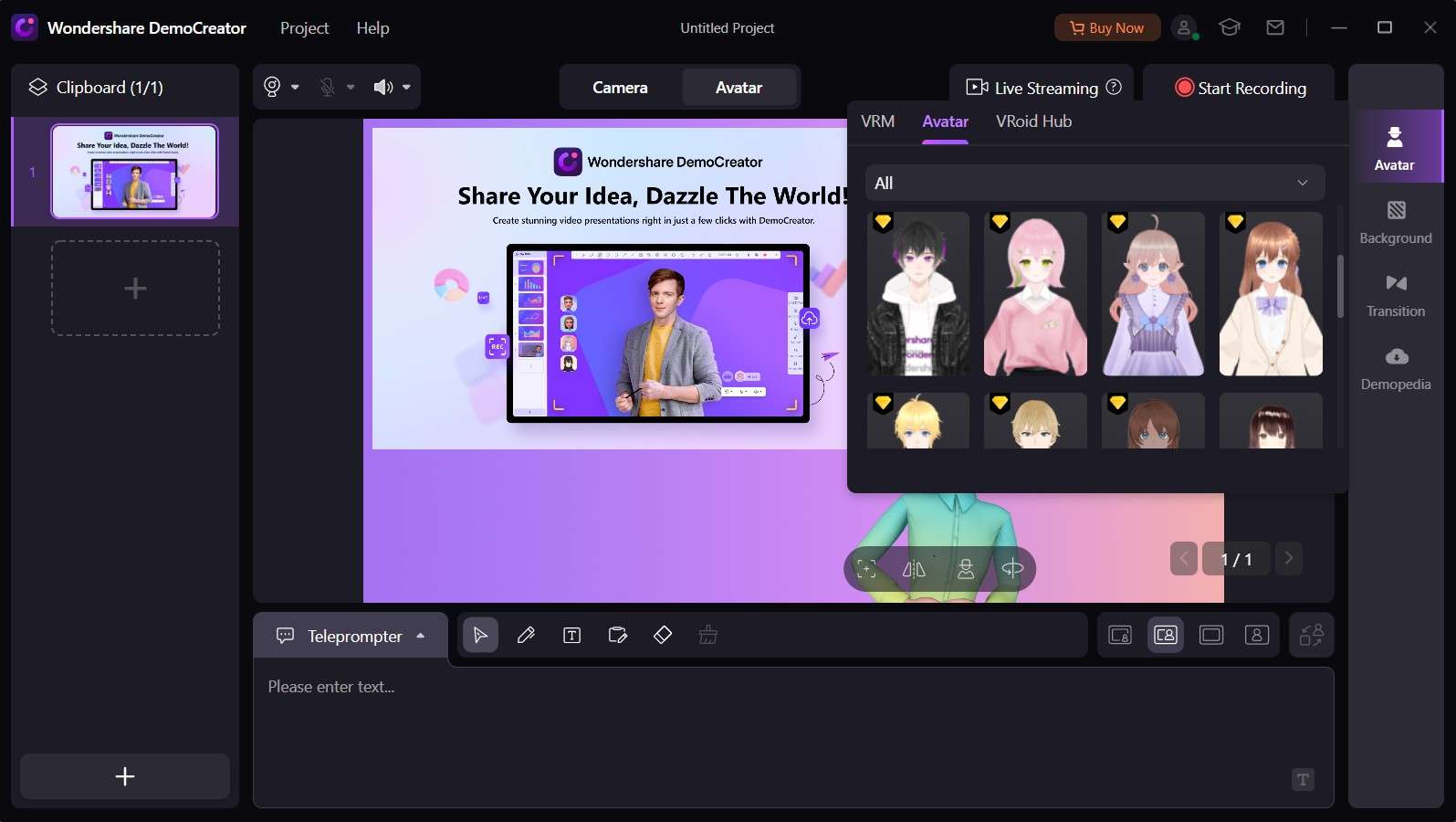The width and height of the screenshot is (1456, 822).
Task: Collapse the Teleprompter panel arrow
Action: (421, 636)
